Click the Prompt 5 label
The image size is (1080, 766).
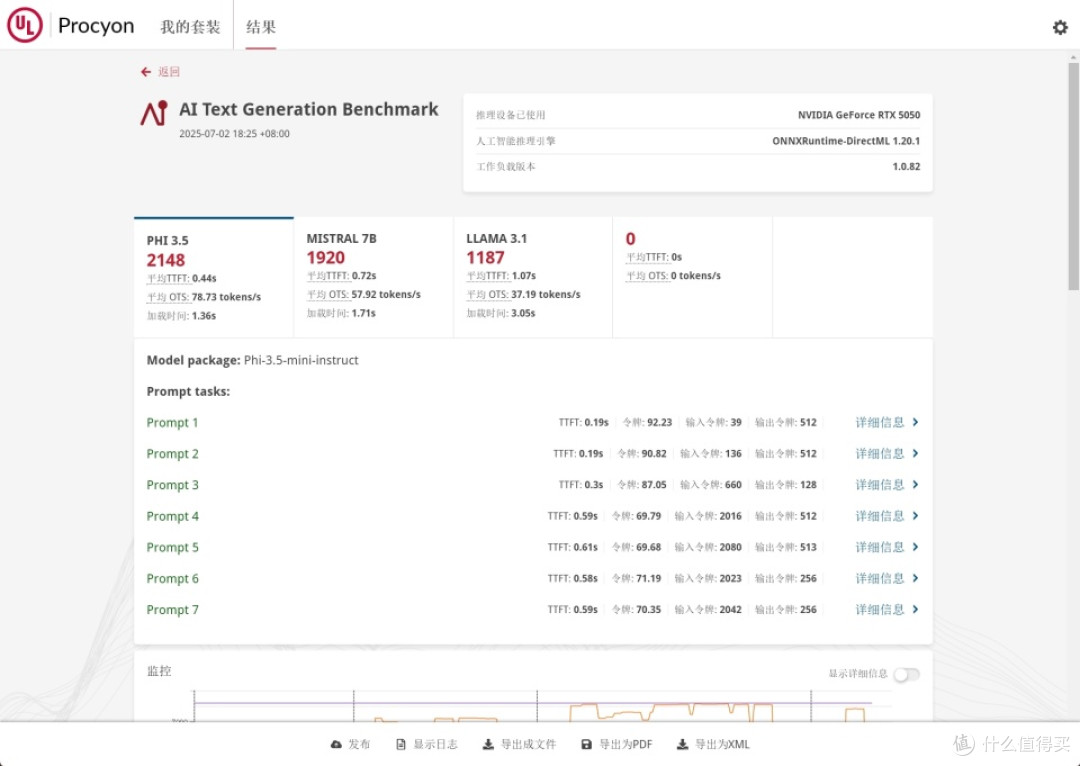[172, 547]
